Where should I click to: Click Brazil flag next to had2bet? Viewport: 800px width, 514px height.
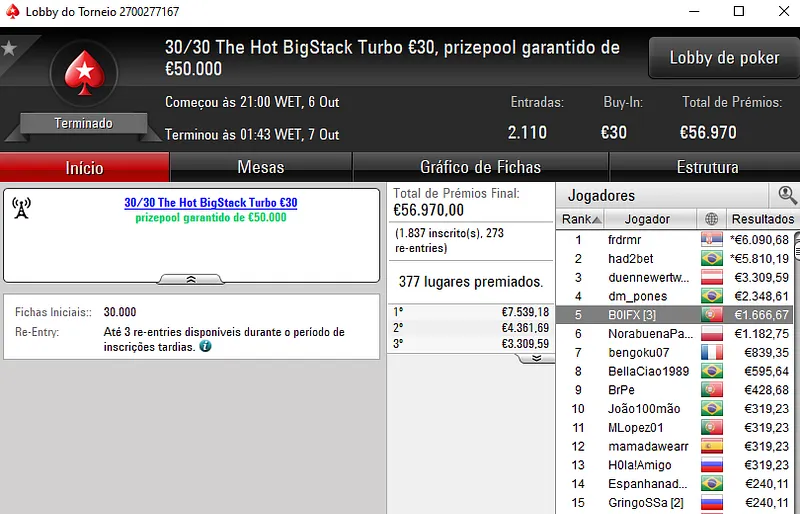pyautogui.click(x=711, y=259)
